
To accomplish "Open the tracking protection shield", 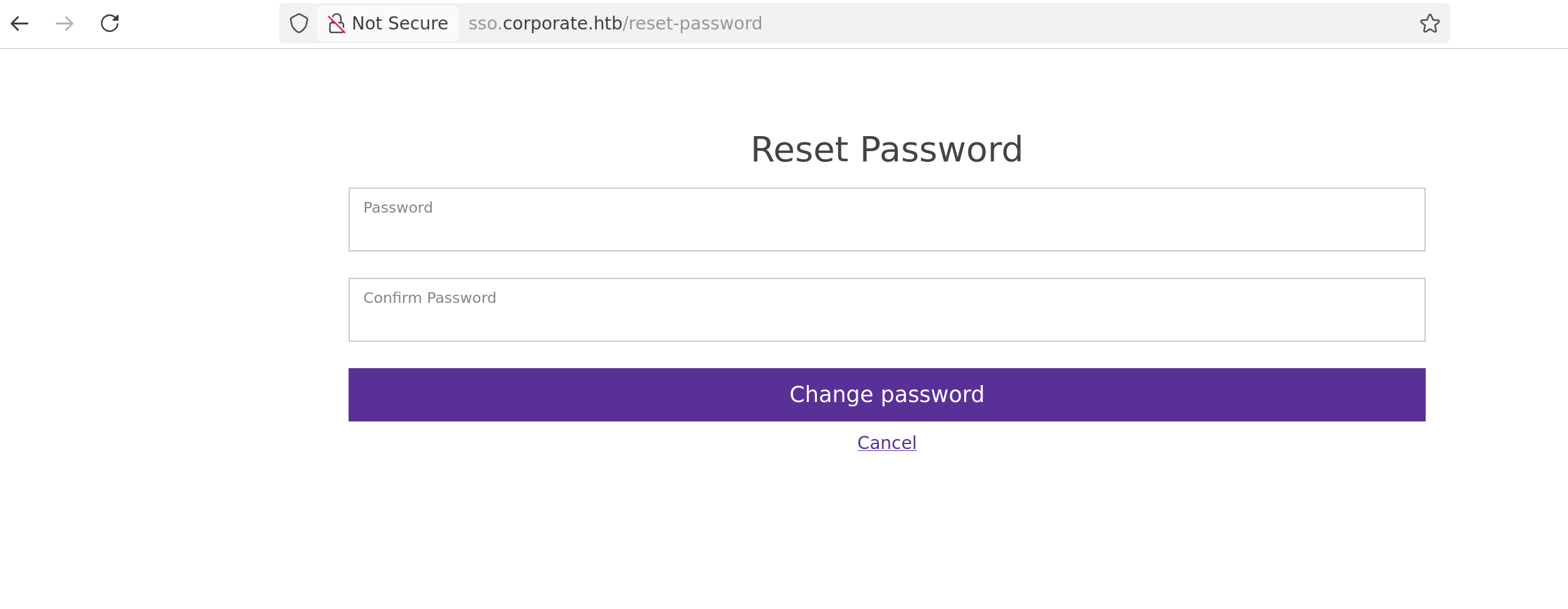I will click(x=299, y=24).
